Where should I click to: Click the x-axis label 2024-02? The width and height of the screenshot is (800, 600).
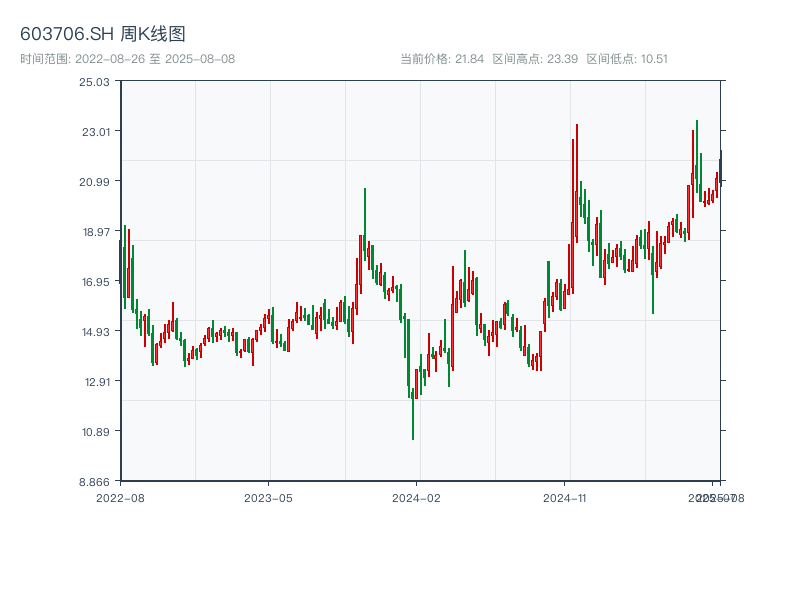tap(416, 498)
